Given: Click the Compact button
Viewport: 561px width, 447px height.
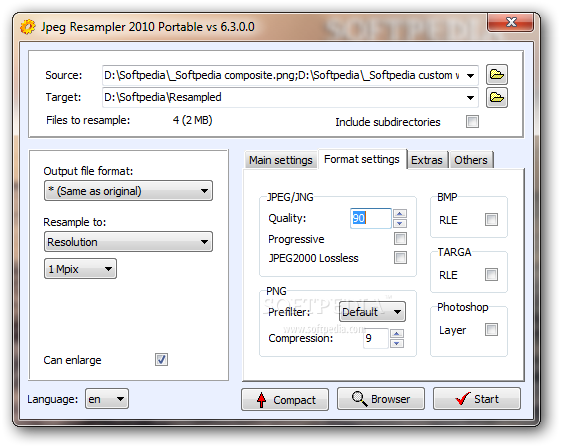Looking at the screenshot, I should point(285,399).
